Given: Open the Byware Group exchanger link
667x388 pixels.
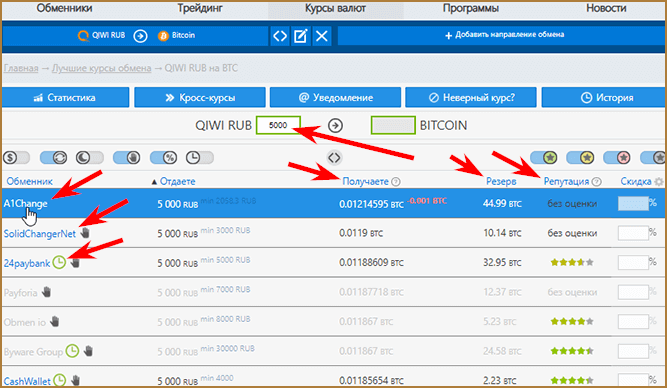Looking at the screenshot, I should tap(33, 352).
